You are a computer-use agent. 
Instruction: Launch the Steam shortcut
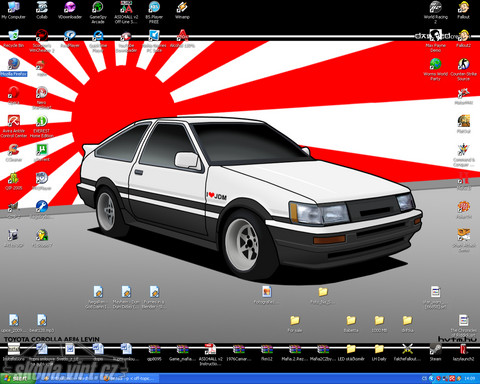(435, 352)
